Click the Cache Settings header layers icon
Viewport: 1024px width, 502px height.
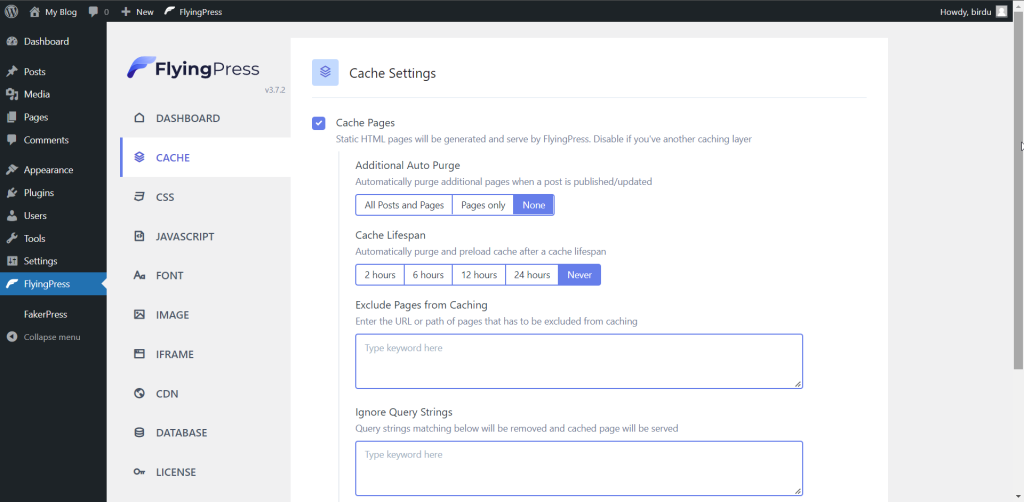pos(325,72)
